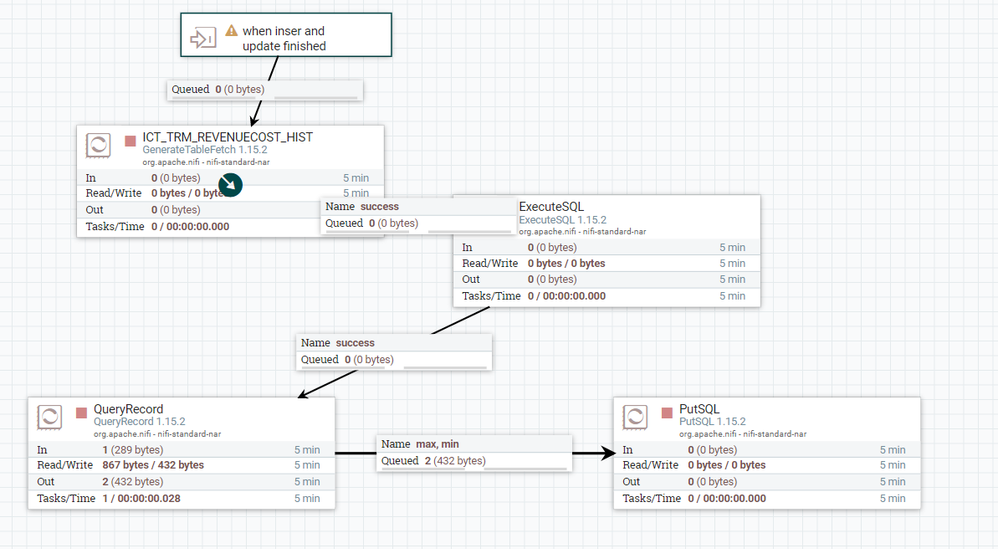Click the "when inser and update finished" port
This screenshot has width=998, height=549.
click(x=286, y=35)
